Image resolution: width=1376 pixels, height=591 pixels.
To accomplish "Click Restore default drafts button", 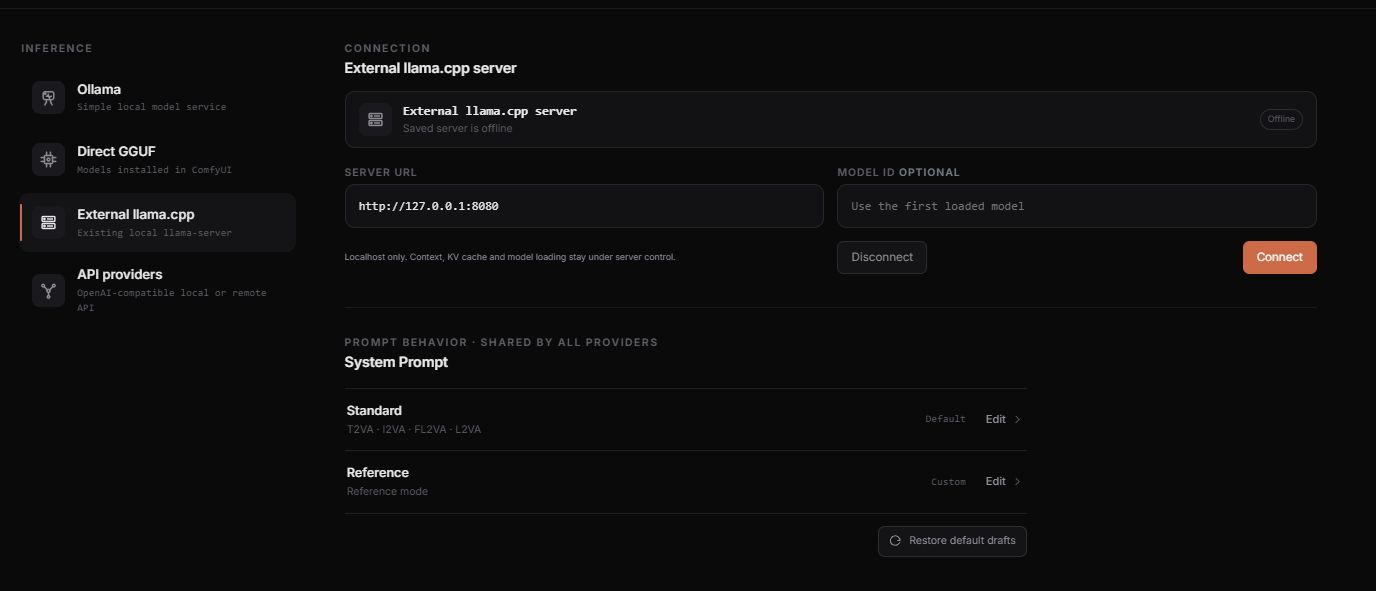I will pyautogui.click(x=952, y=541).
